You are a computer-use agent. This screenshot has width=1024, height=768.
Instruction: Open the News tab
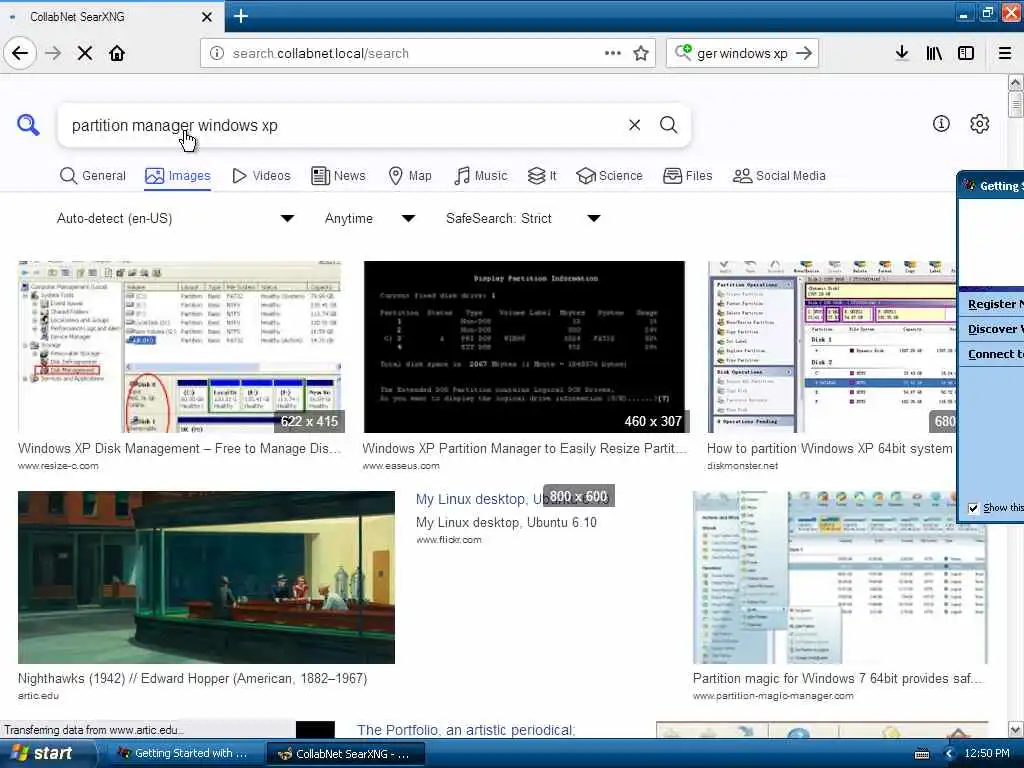pos(338,176)
